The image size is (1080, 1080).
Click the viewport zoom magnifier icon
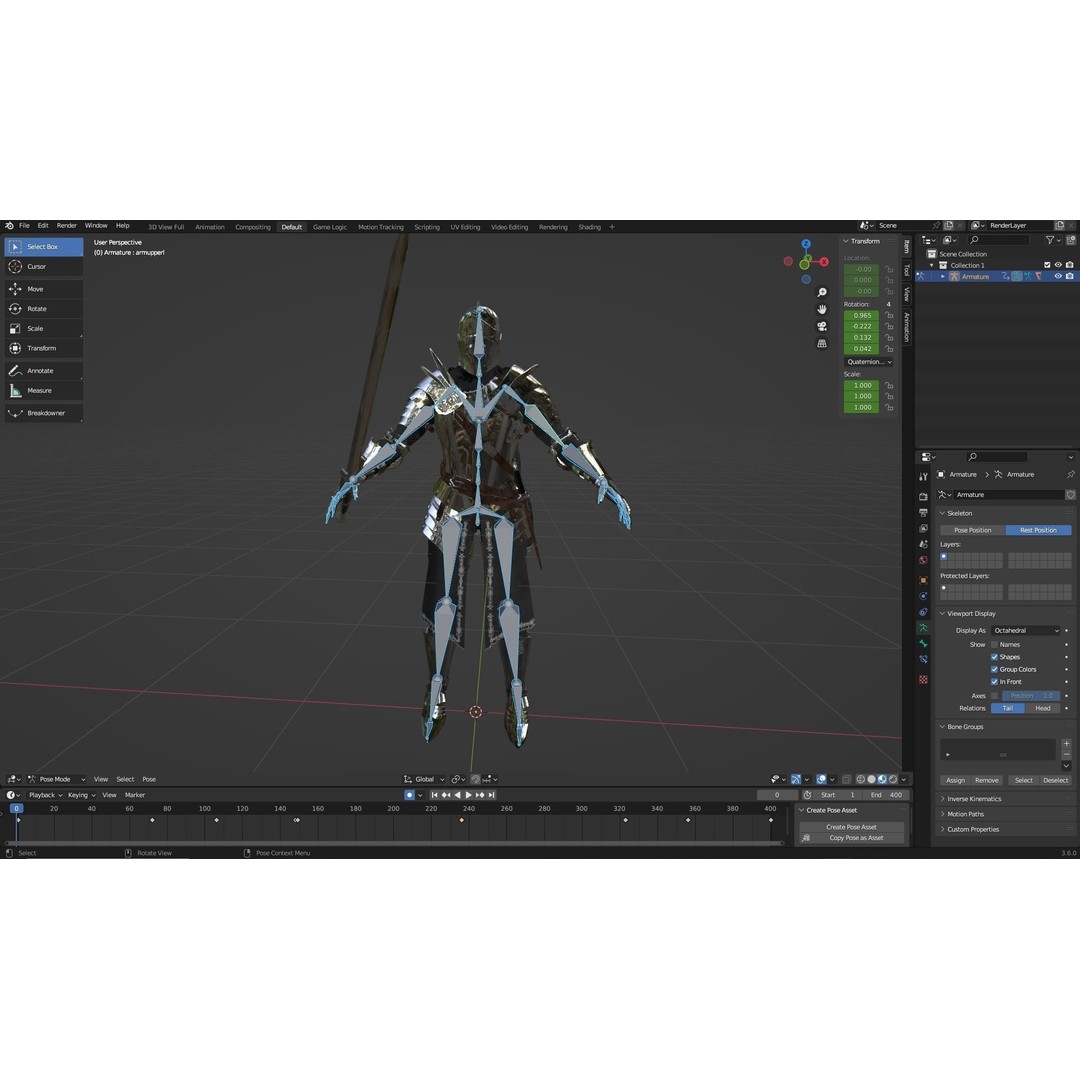[x=822, y=293]
